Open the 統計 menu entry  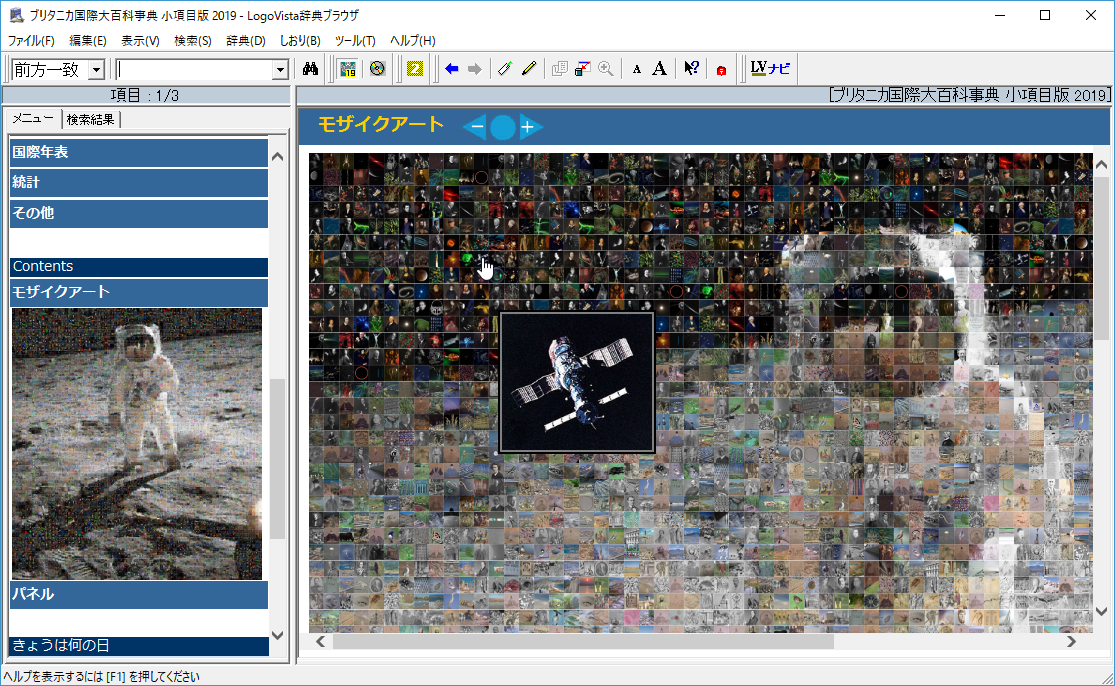tap(139, 183)
